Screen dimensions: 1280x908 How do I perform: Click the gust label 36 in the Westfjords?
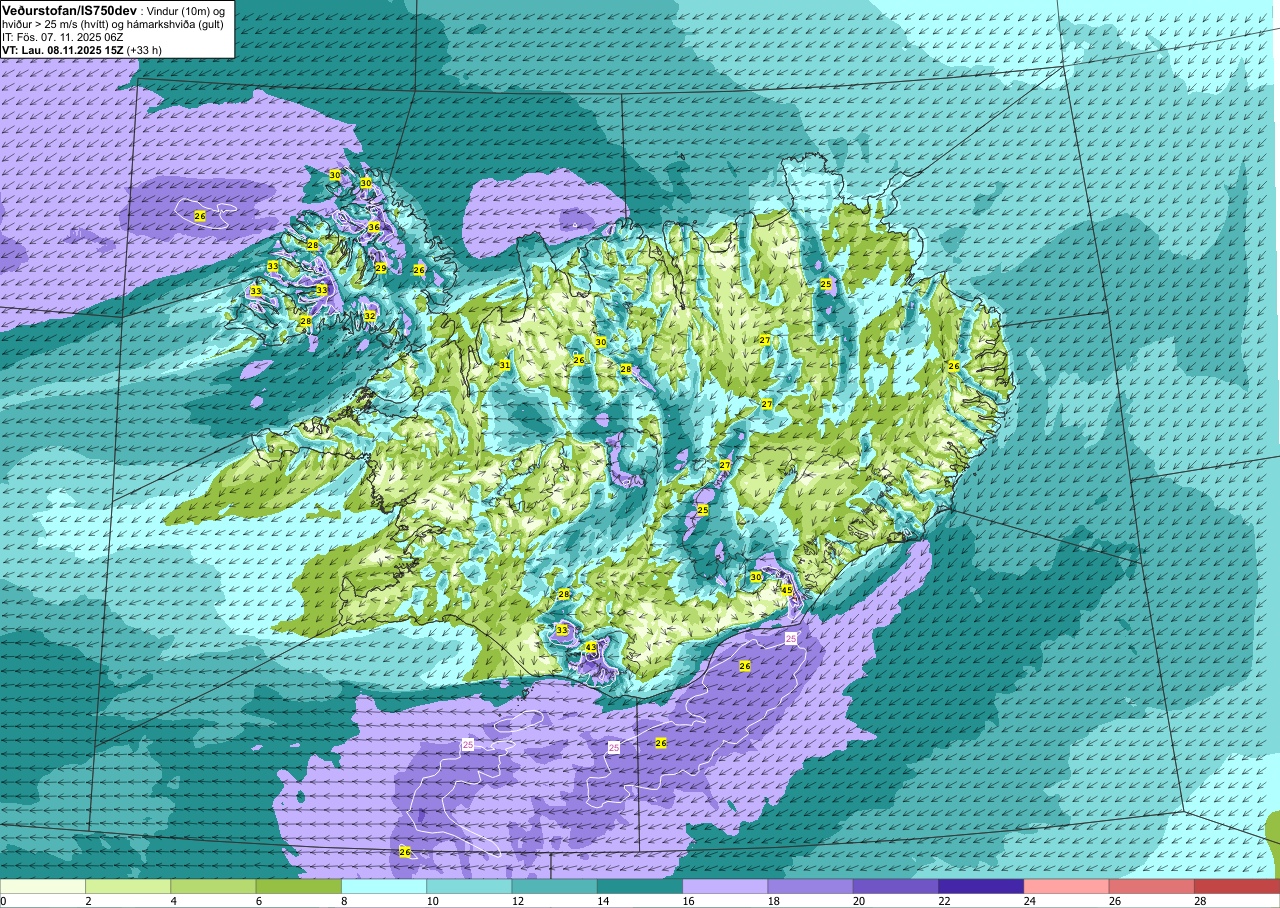[374, 227]
